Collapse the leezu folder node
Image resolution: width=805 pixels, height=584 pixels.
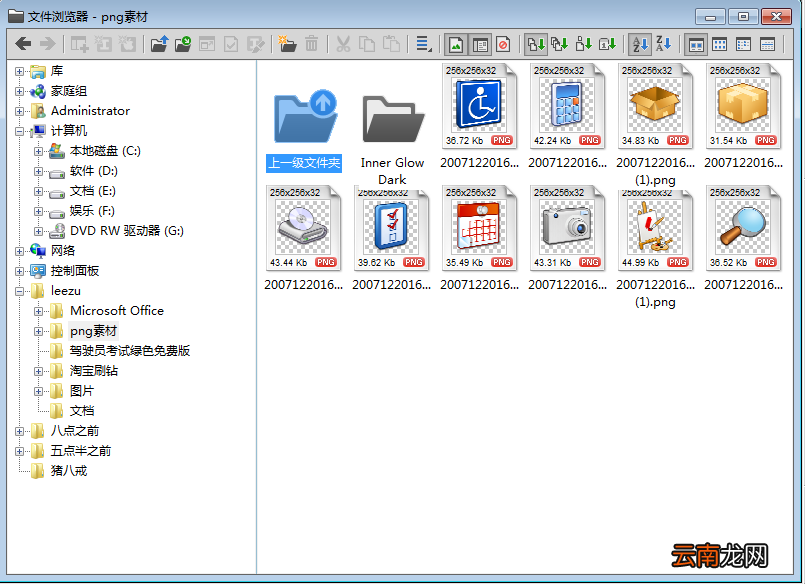pos(19,291)
